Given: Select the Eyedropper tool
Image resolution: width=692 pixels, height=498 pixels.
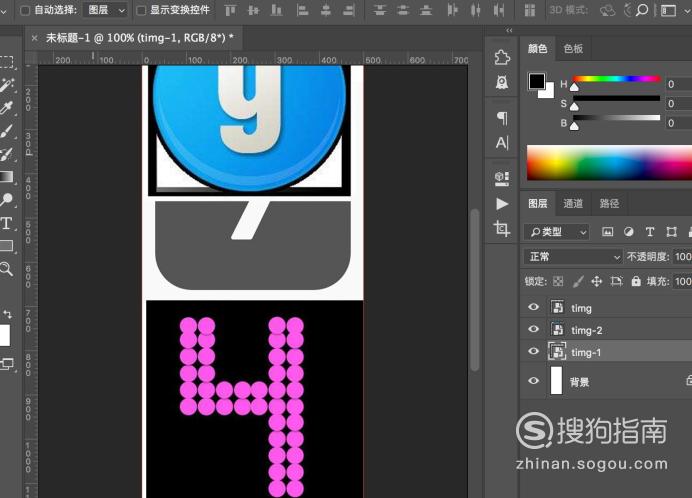Looking at the screenshot, I should click(7, 107).
